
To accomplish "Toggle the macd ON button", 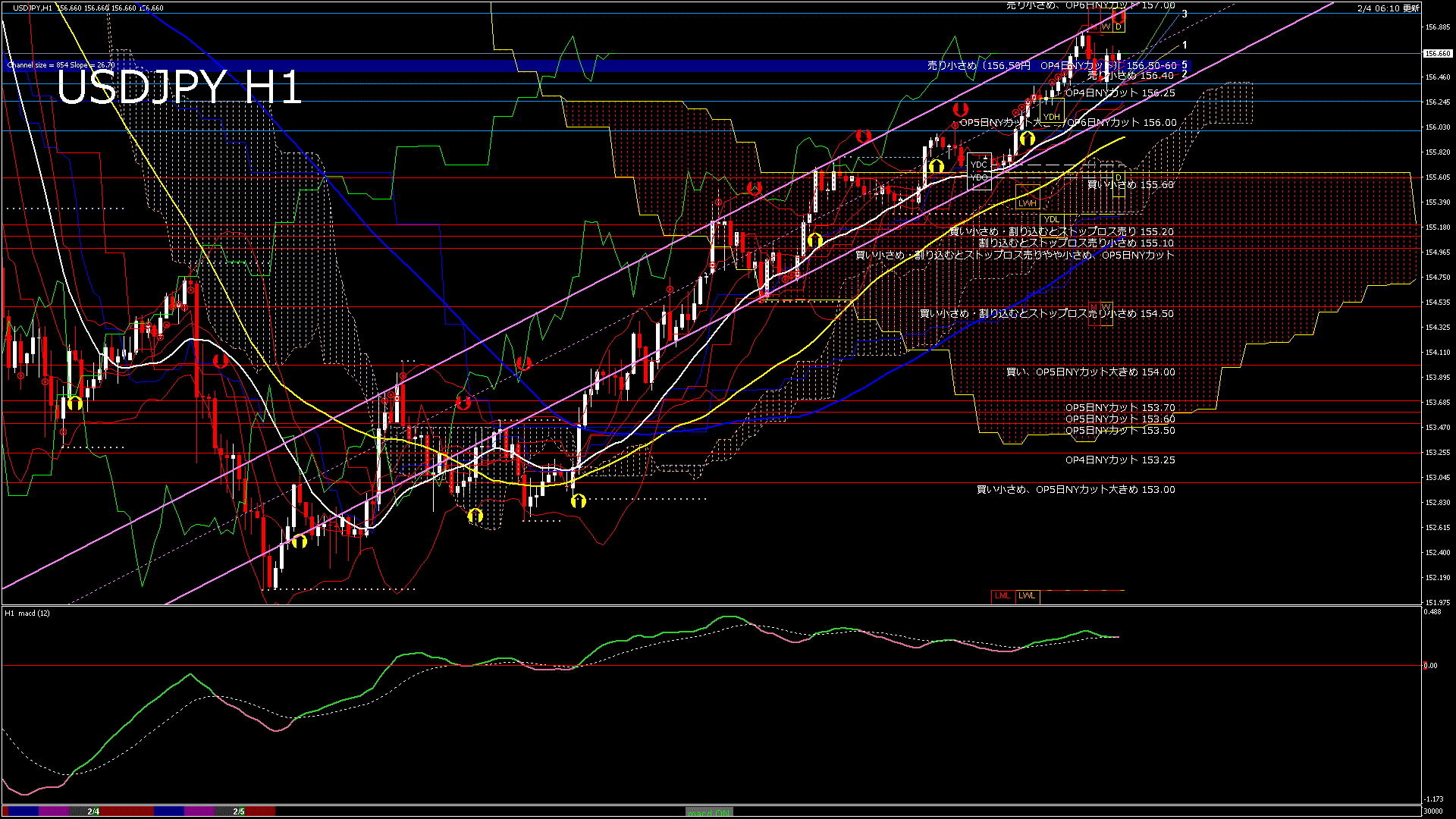I will pos(709,811).
